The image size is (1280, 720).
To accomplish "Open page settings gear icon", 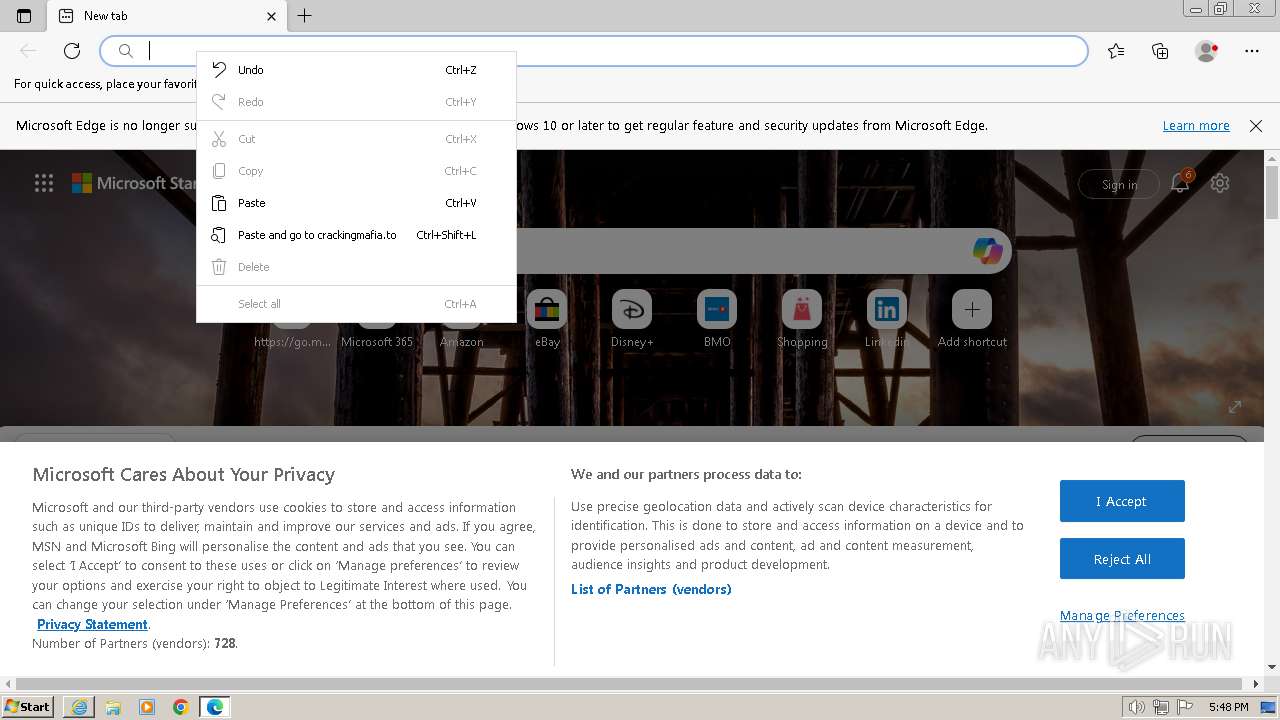I will click(x=1220, y=183).
